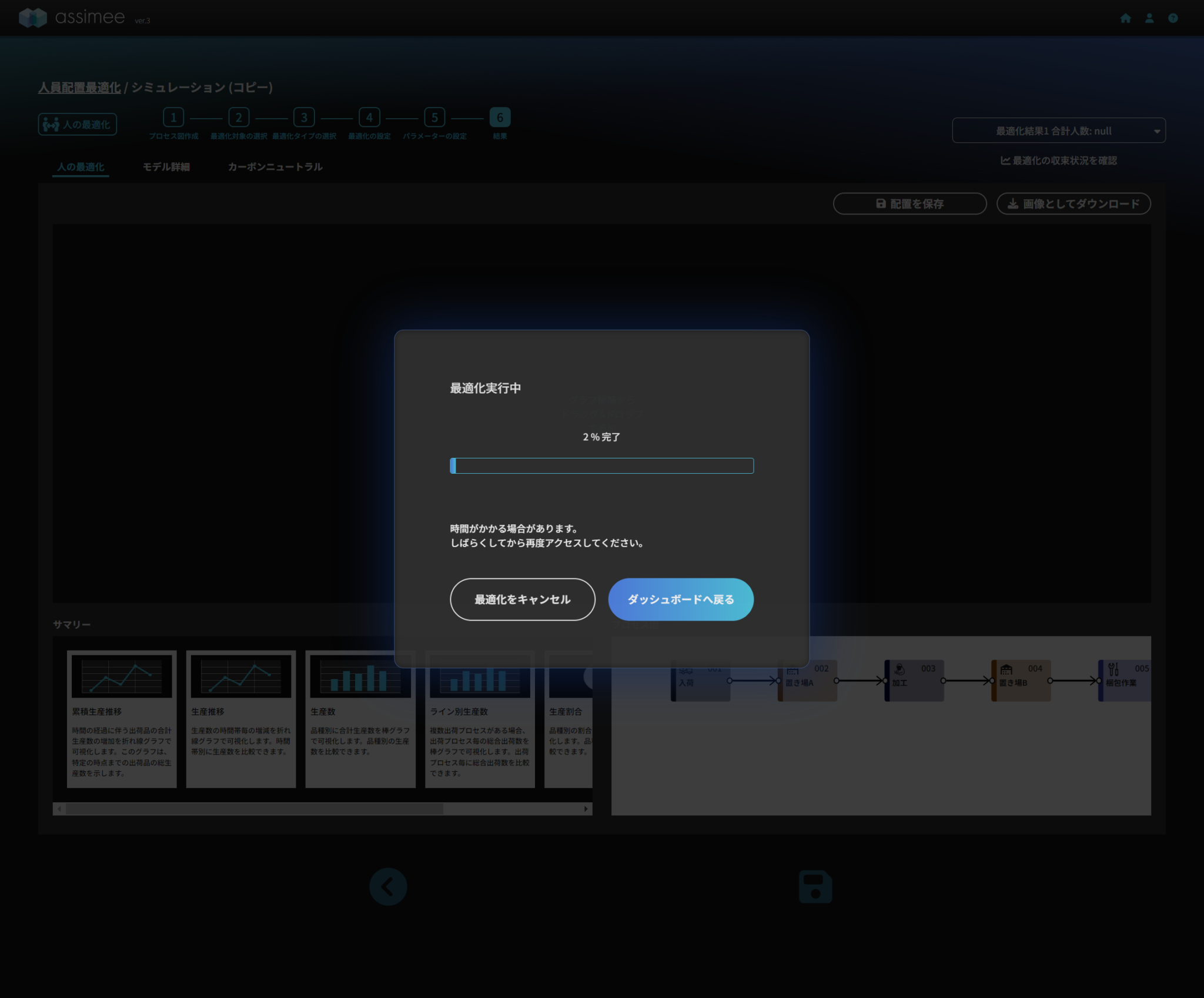Click the home icon in header
The image size is (1204, 998).
1125,18
